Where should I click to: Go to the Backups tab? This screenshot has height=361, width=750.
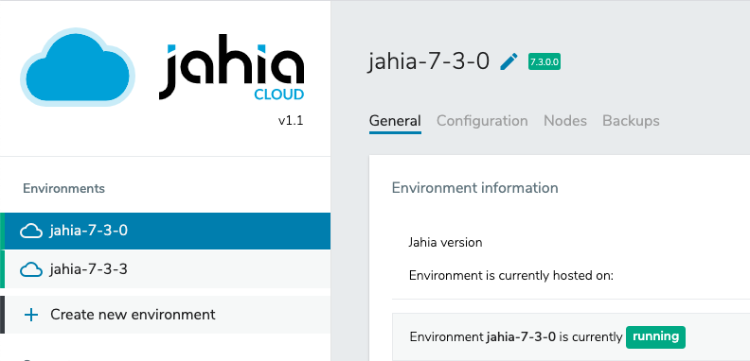pos(631,121)
